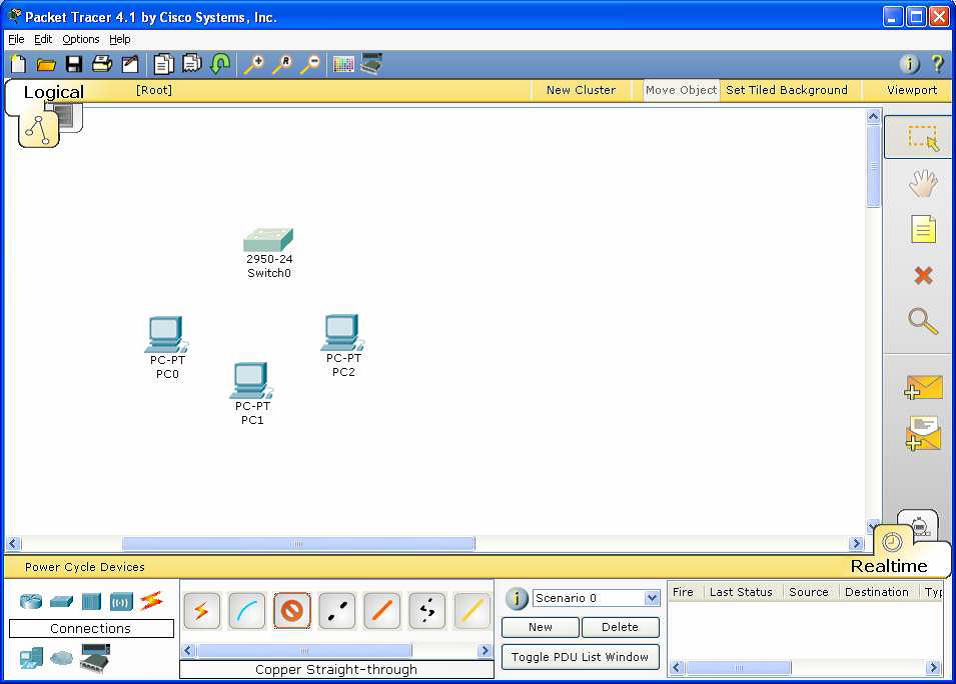
Task: Select the Switch0 2950-24 device
Action: point(268,240)
